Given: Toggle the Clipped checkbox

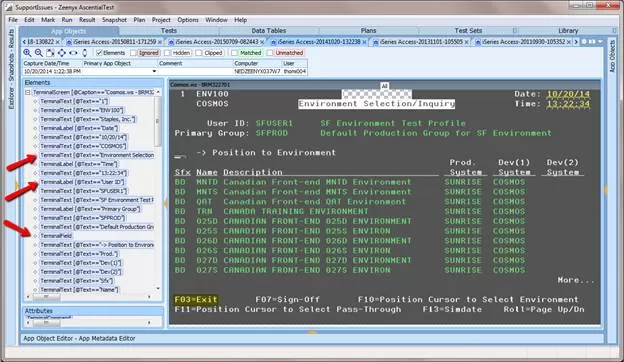Looking at the screenshot, I should pos(199,53).
